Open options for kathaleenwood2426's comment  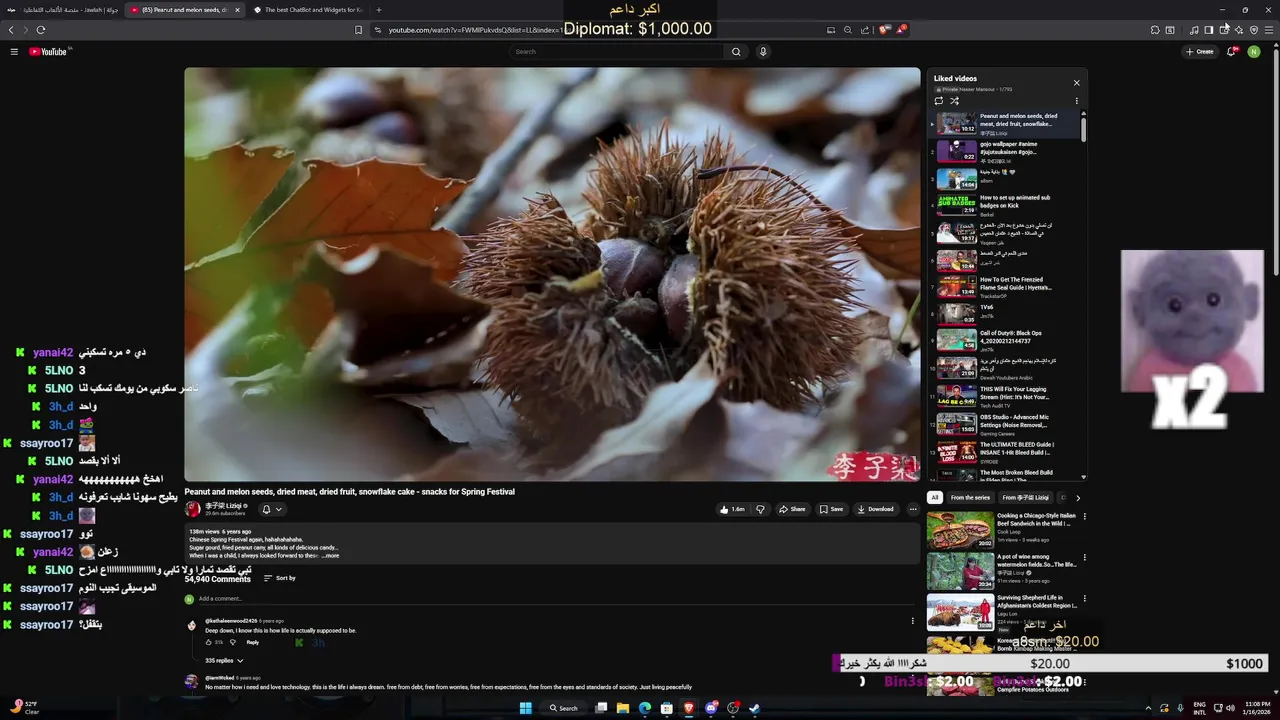[x=912, y=621]
